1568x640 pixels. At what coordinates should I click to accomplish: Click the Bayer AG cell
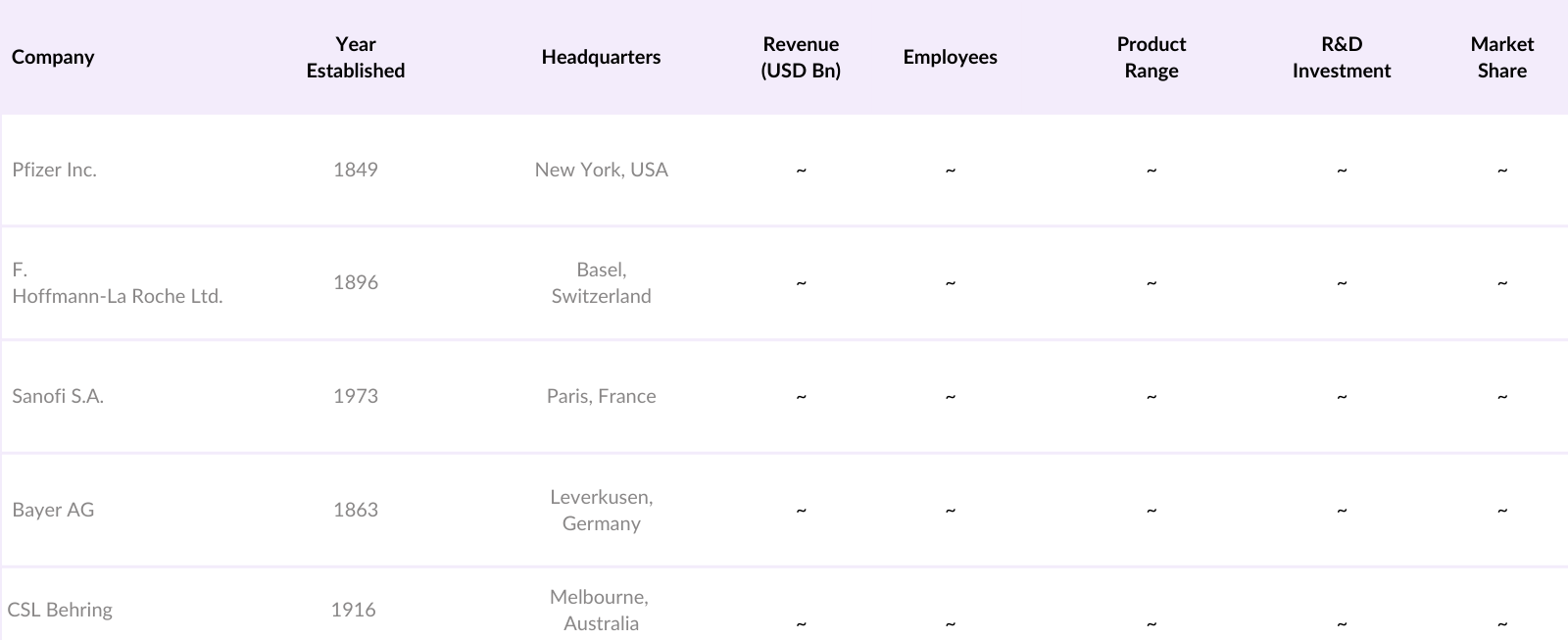tap(53, 510)
